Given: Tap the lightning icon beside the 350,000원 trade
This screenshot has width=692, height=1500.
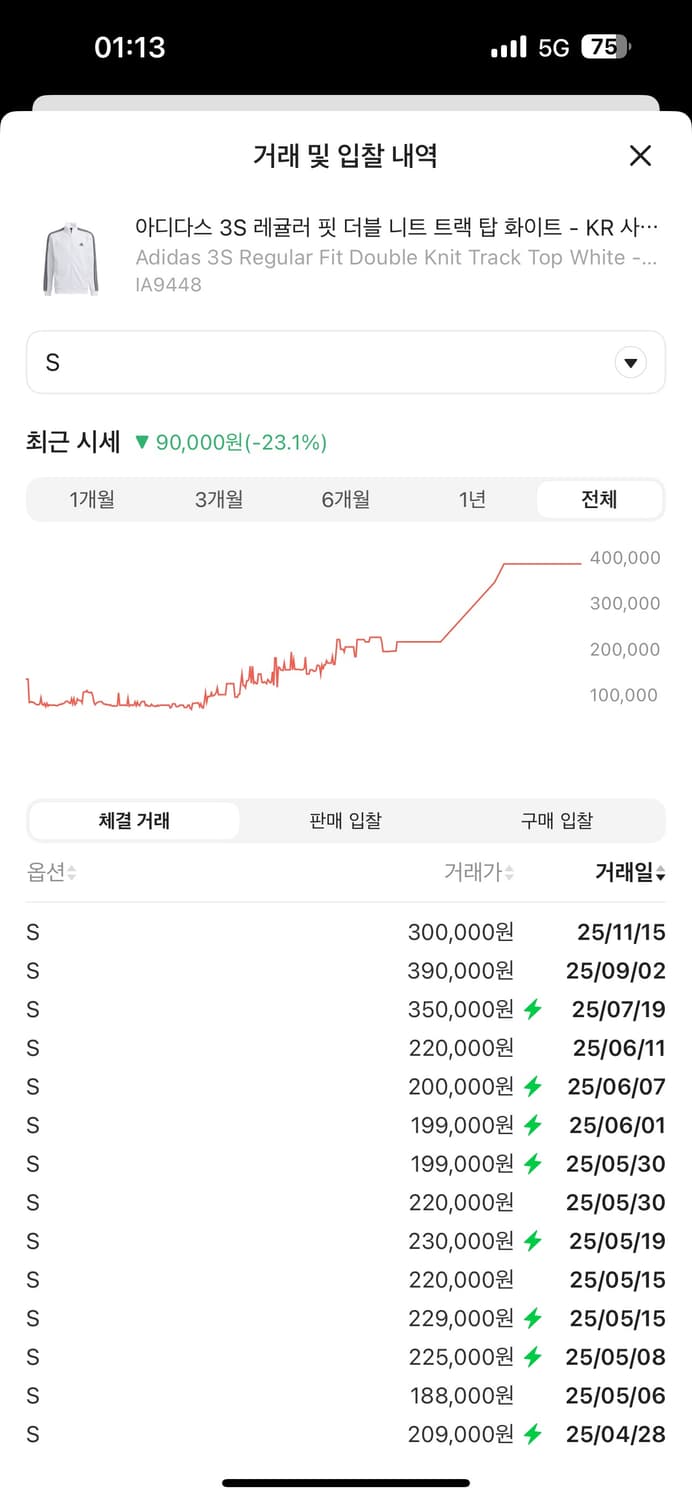Looking at the screenshot, I should point(531,1009).
